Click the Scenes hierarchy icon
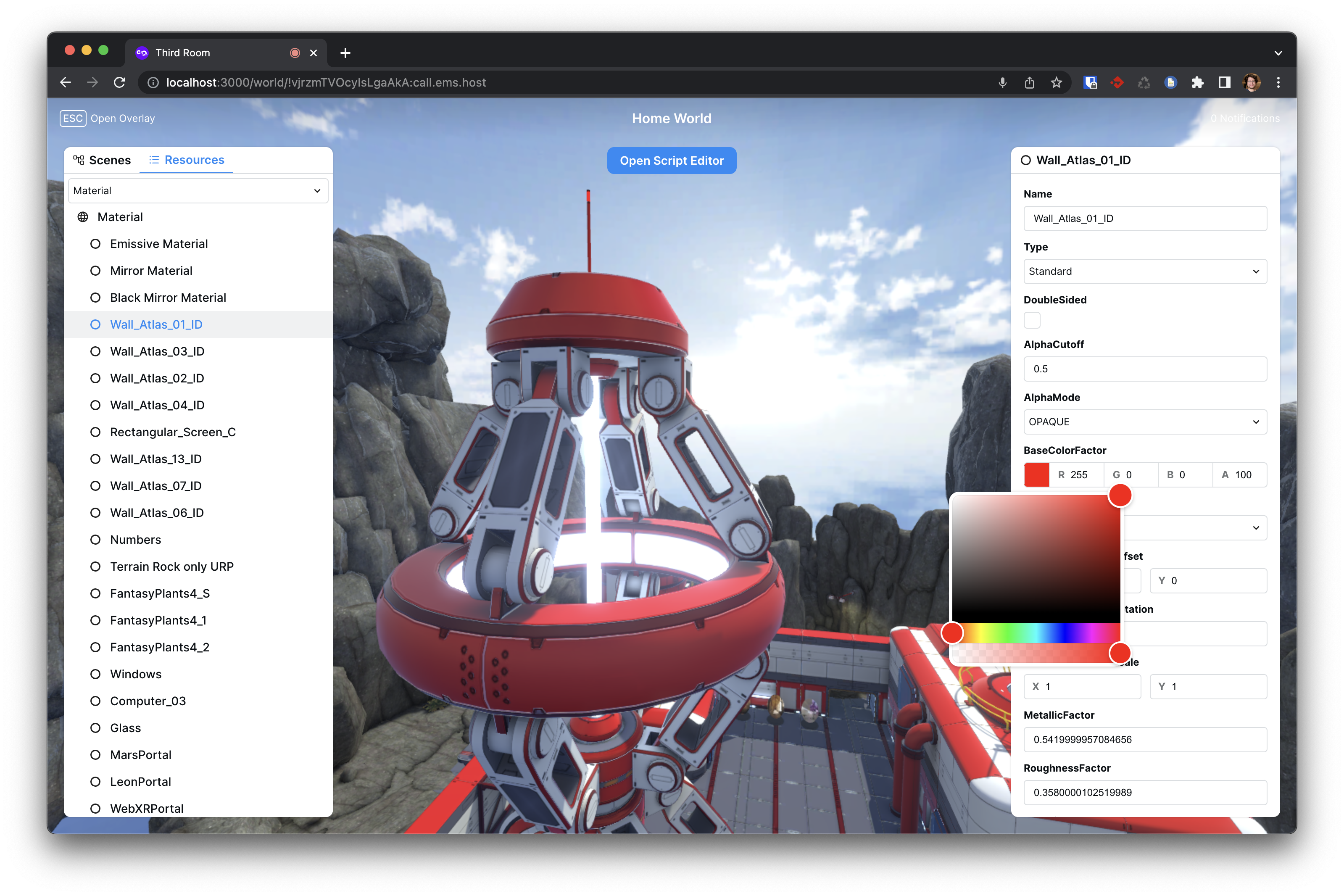 79,160
